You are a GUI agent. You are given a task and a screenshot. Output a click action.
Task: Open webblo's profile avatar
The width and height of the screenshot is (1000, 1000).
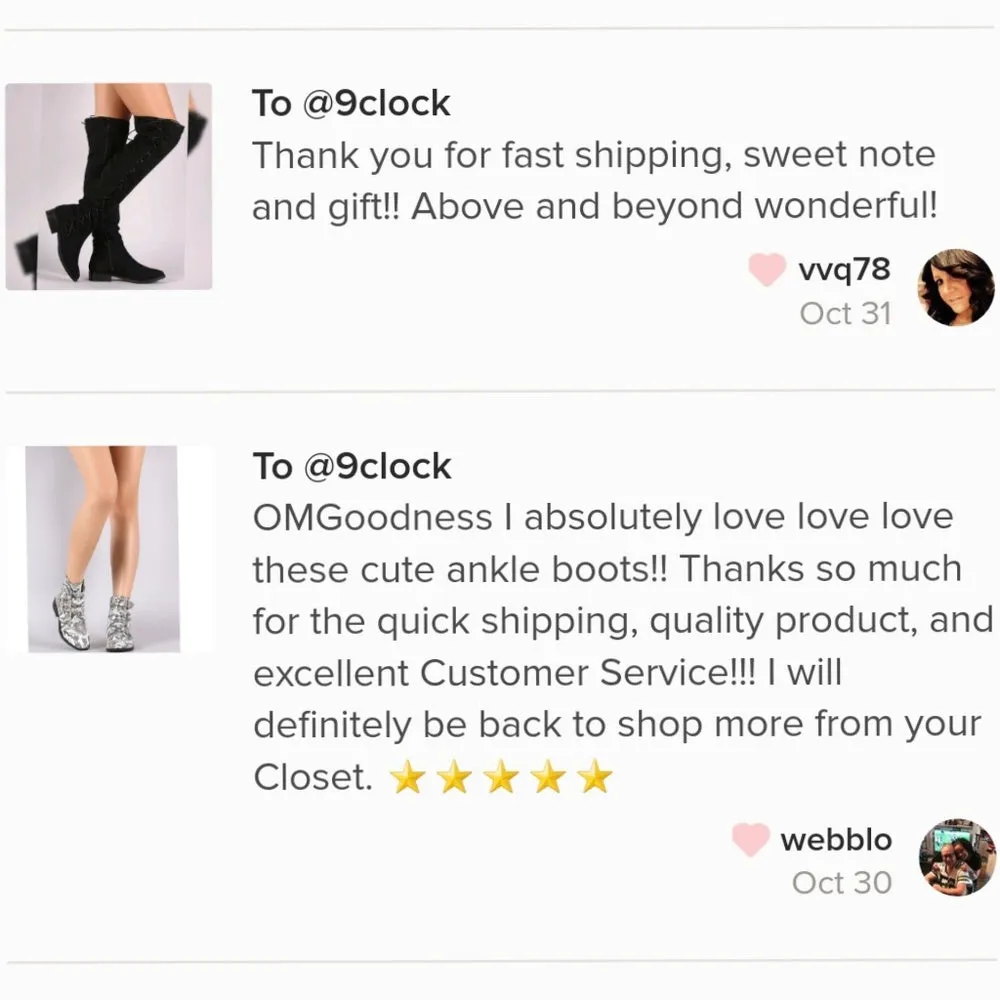957,857
